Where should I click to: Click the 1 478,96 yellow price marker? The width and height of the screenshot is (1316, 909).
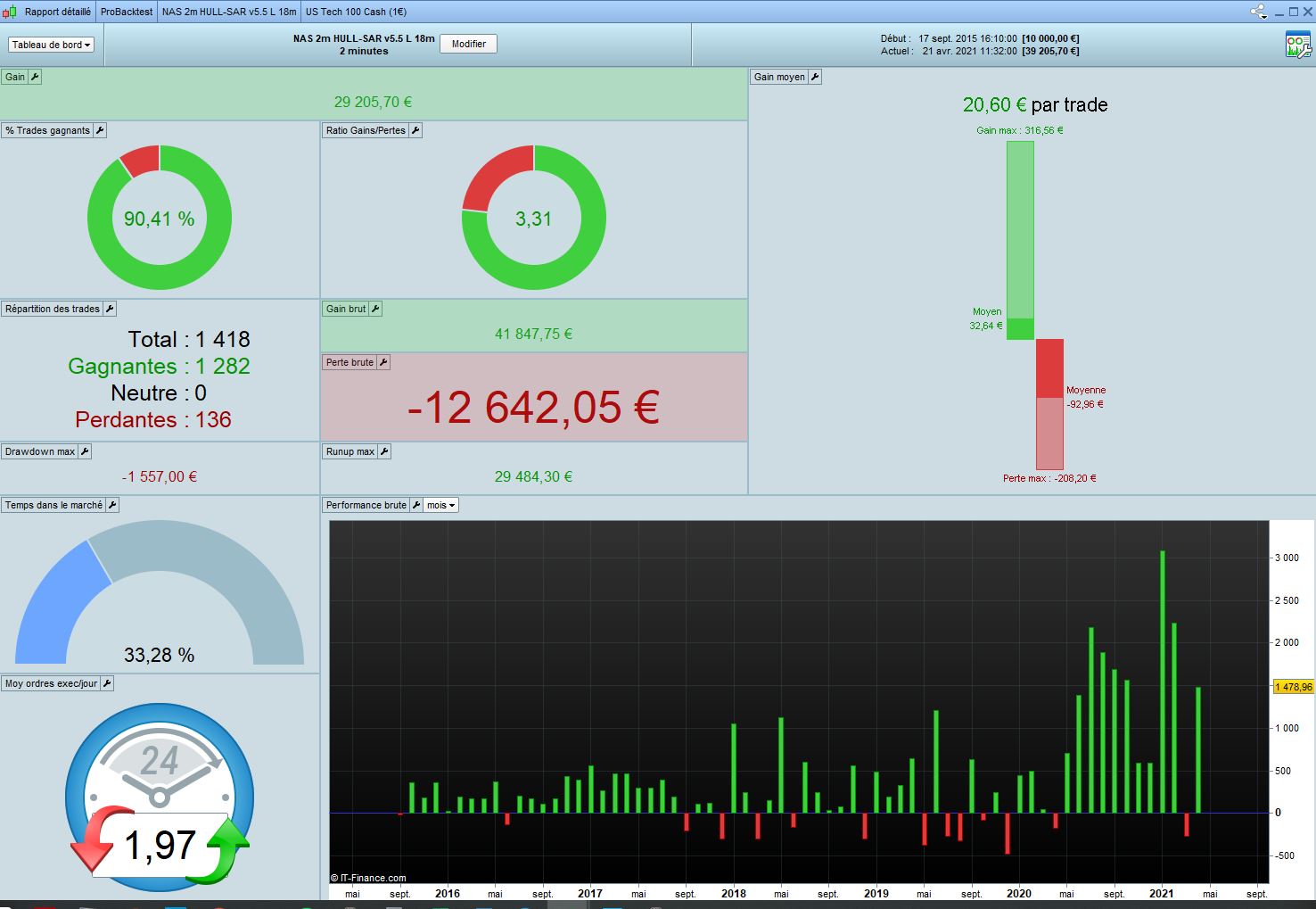(x=1293, y=687)
